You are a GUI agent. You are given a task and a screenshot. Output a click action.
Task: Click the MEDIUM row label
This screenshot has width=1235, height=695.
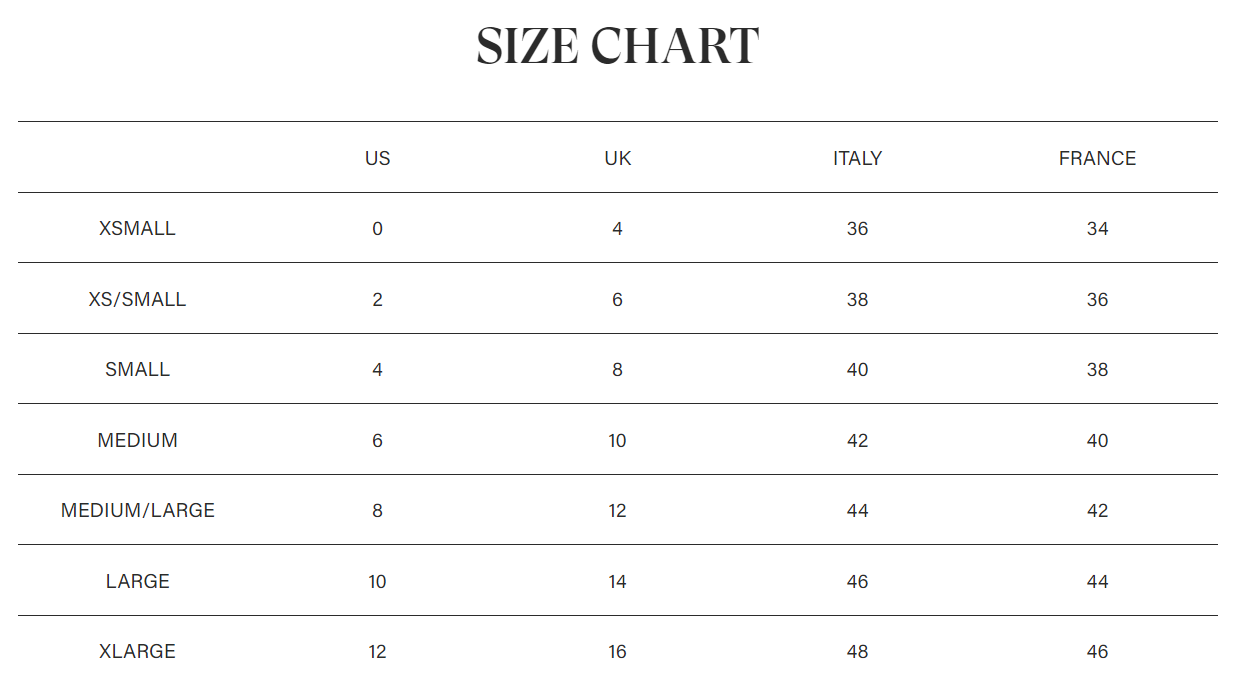pyautogui.click(x=137, y=440)
